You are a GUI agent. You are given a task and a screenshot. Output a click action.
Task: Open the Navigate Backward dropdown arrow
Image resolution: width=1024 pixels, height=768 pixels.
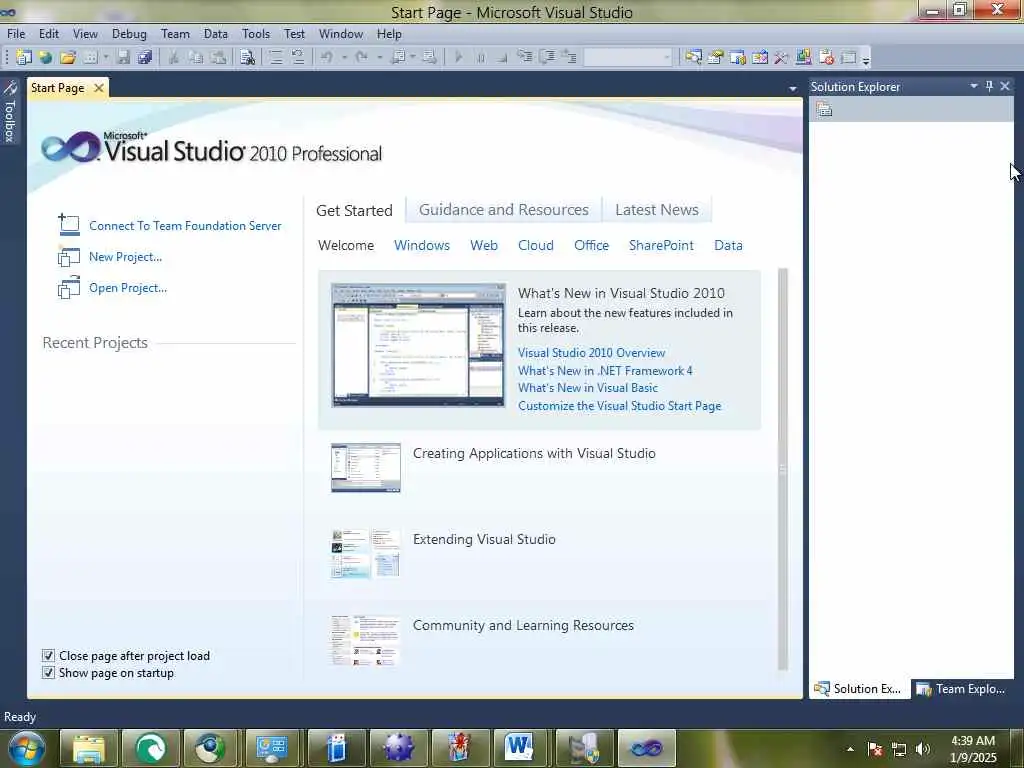[x=413, y=57]
